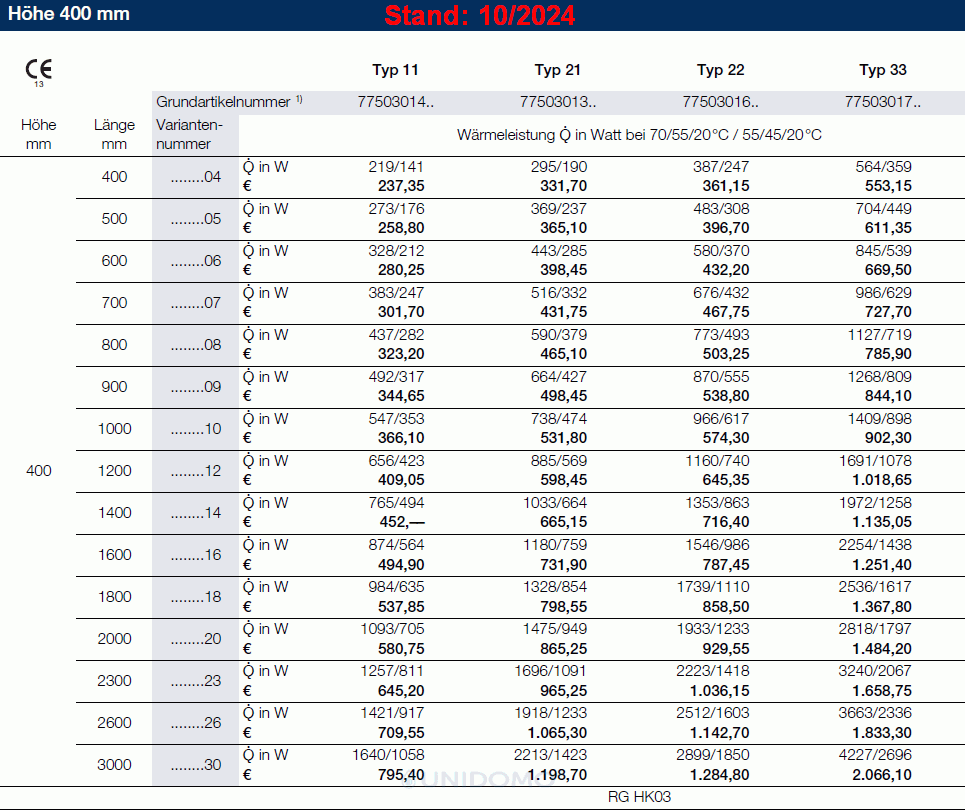Select the "Höhe 400 mm" title header
The image size is (965, 810).
[x=66, y=15]
